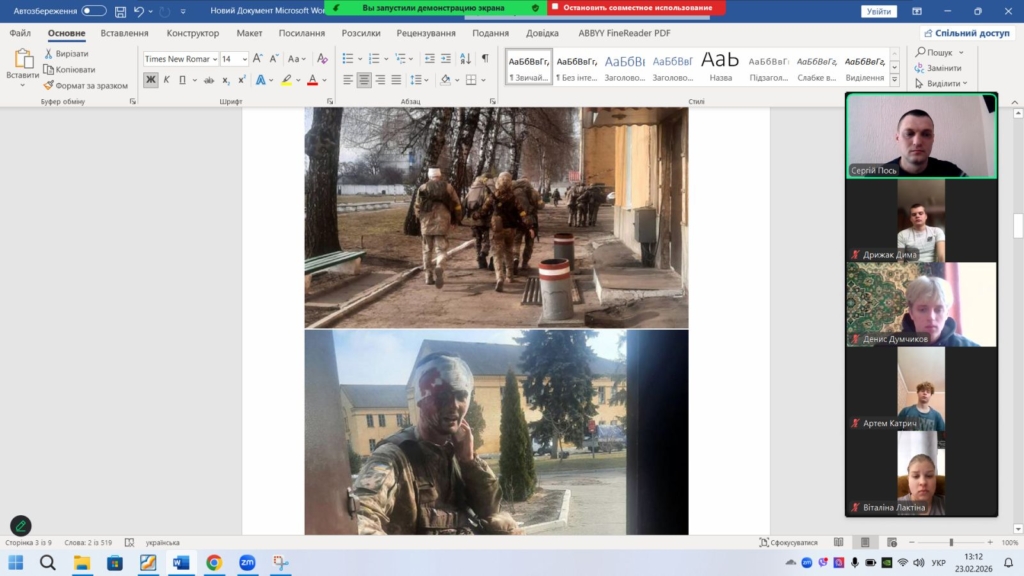
Task: Open the Вставлення ribbon tab
Action: pyautogui.click(x=124, y=33)
